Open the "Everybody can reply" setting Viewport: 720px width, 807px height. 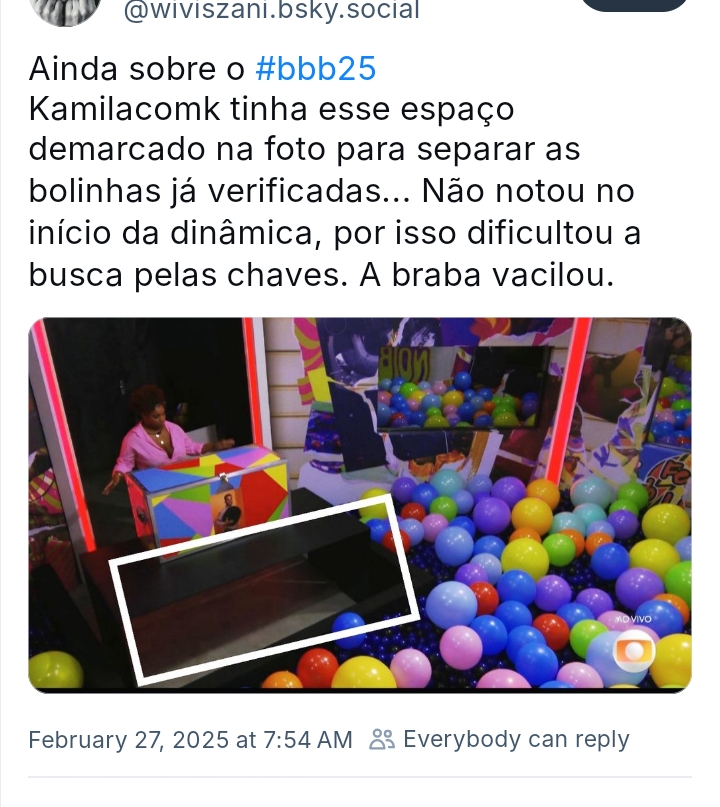click(x=516, y=740)
